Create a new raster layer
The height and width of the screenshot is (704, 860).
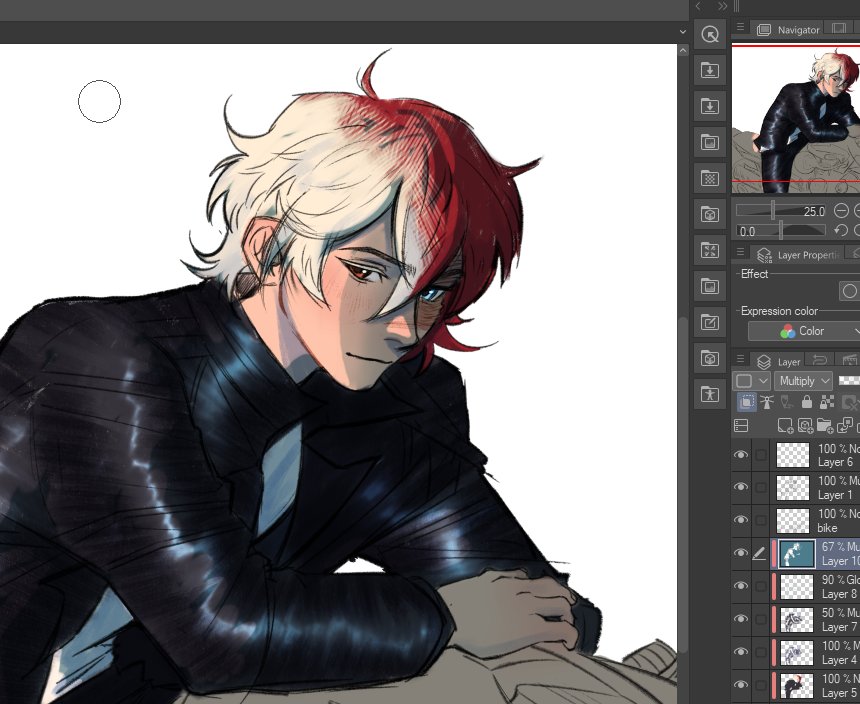tap(785, 425)
